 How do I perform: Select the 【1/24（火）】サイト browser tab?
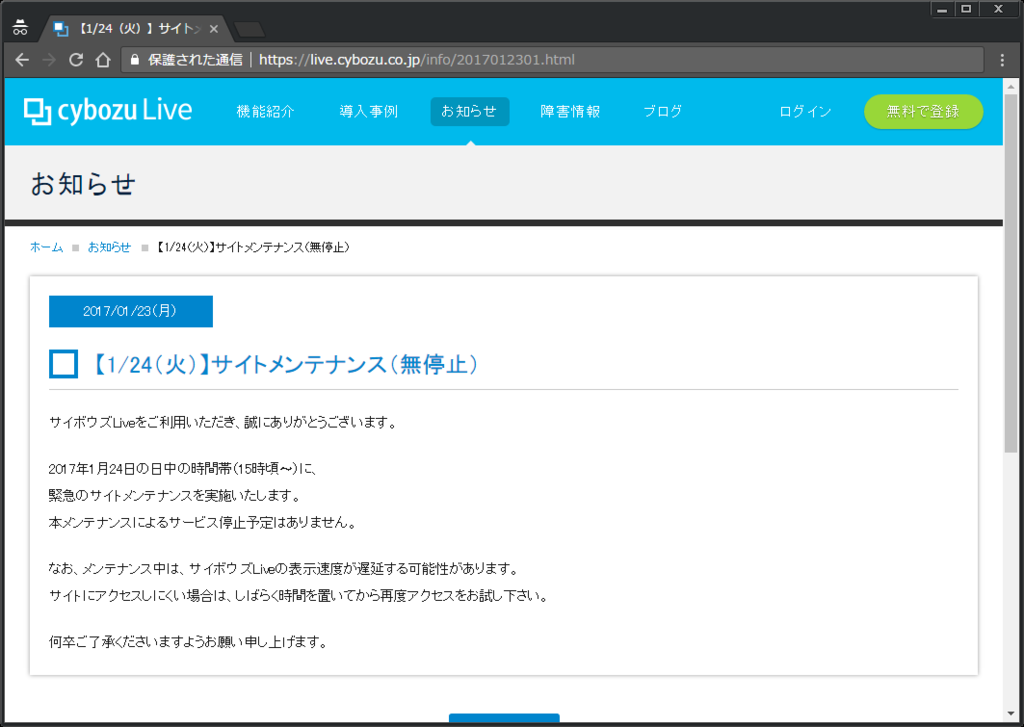134,29
